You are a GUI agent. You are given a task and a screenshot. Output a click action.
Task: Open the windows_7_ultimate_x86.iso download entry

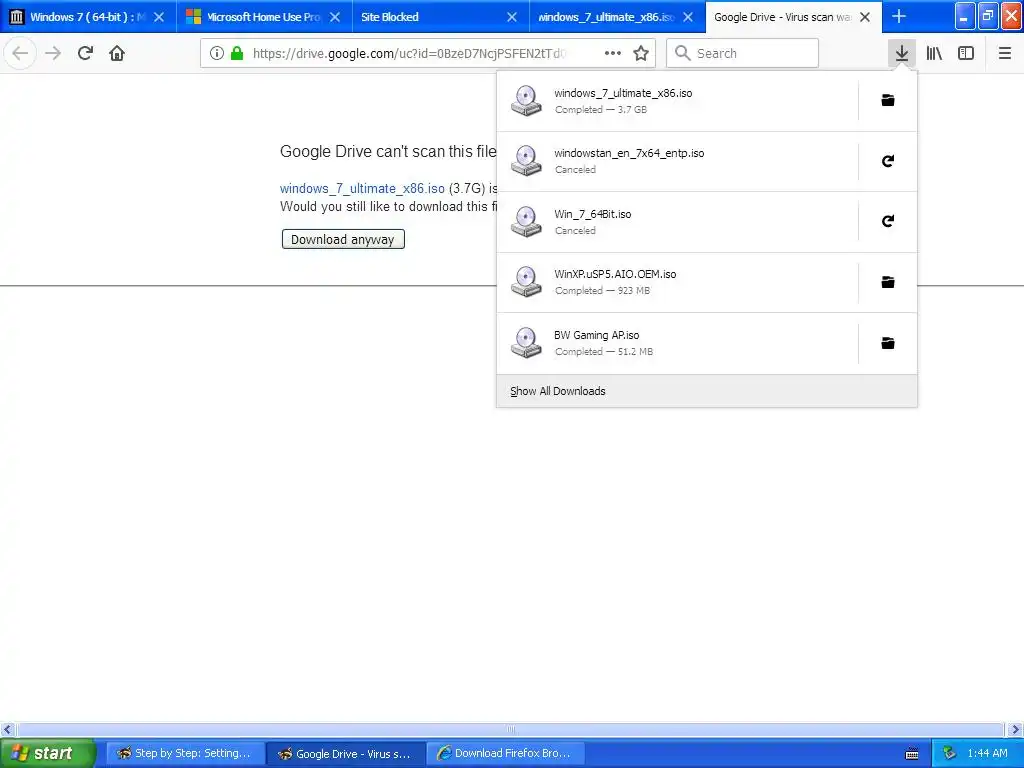pyautogui.click(x=677, y=101)
